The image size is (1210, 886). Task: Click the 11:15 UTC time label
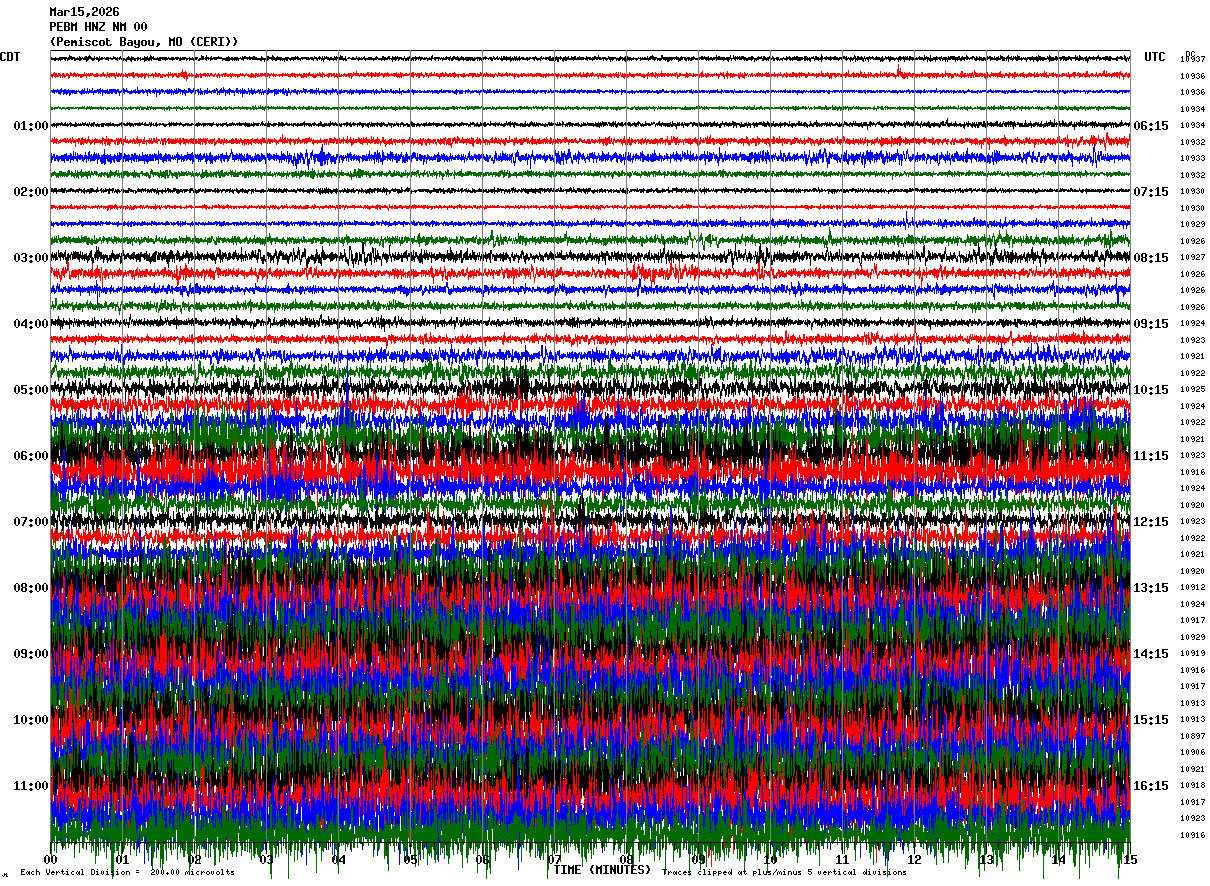pyautogui.click(x=1151, y=456)
